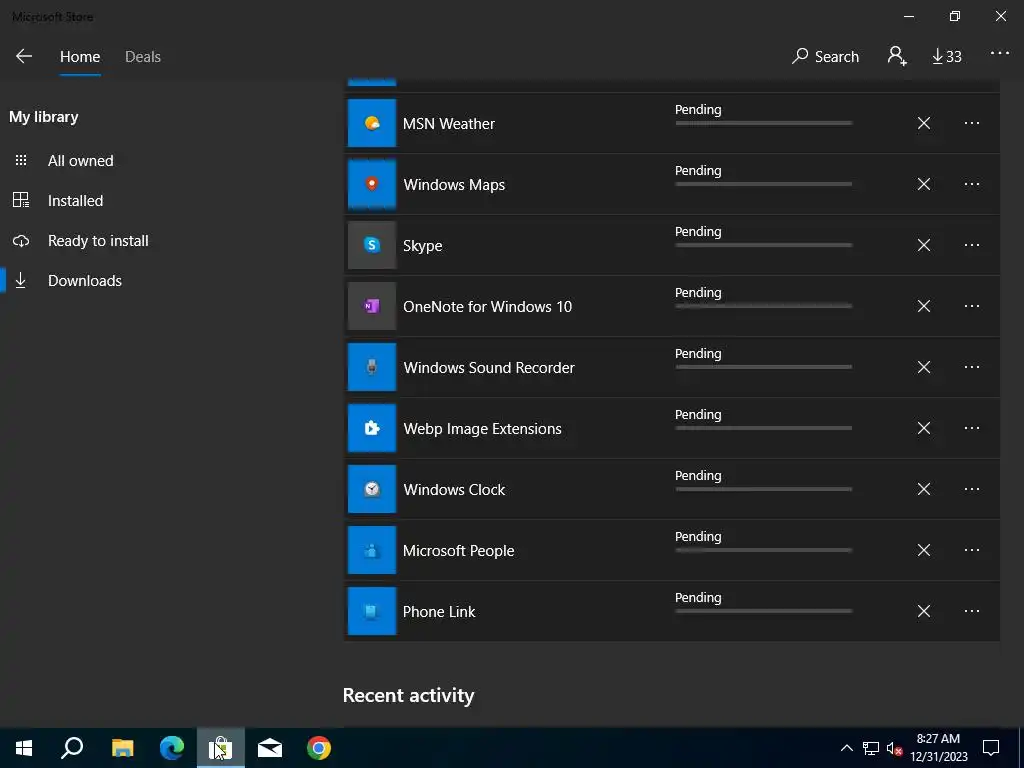Cancel the Windows Maps download

pos(923,184)
